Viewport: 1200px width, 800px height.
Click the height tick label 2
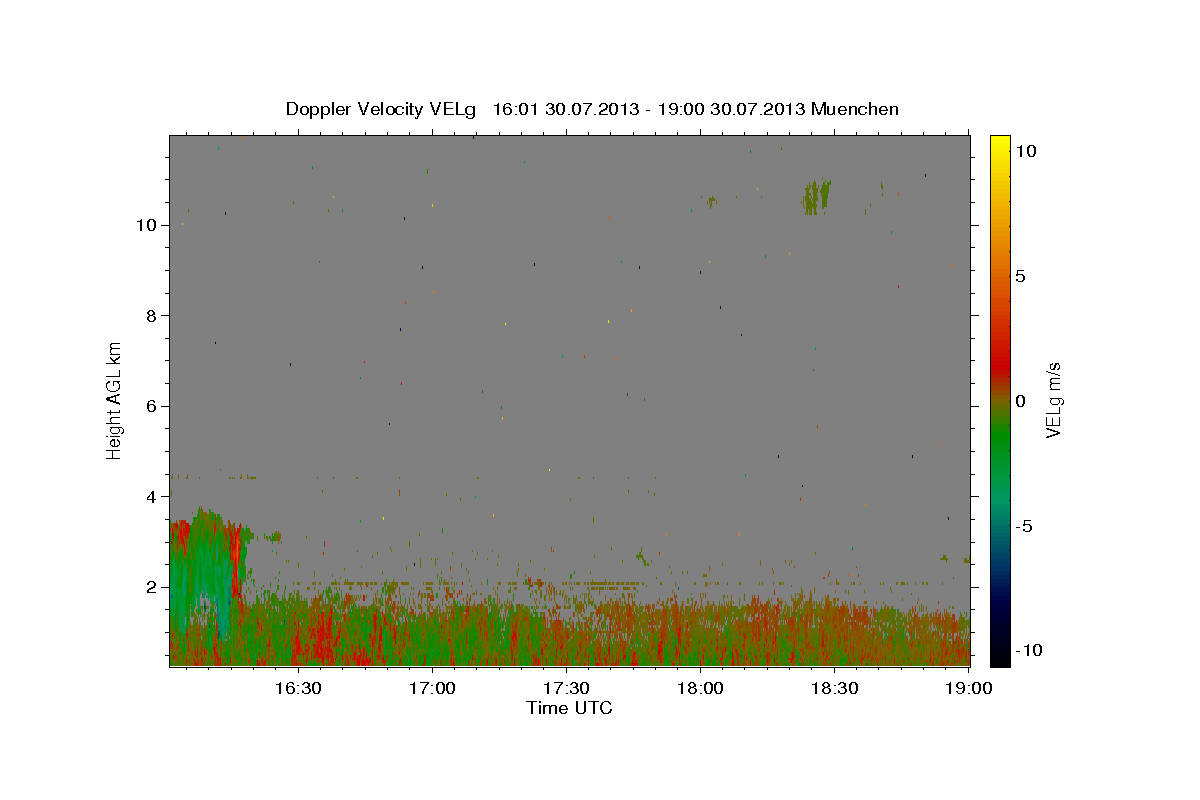pyautogui.click(x=151, y=587)
